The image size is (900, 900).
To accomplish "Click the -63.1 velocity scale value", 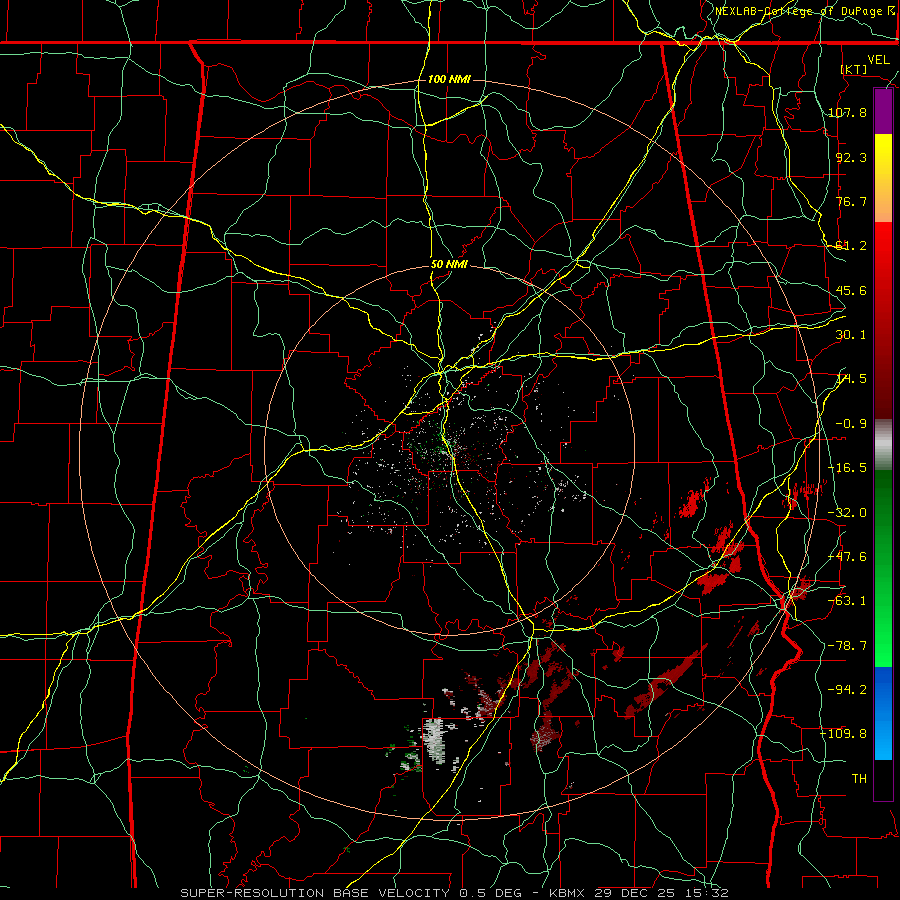I will tap(847, 601).
